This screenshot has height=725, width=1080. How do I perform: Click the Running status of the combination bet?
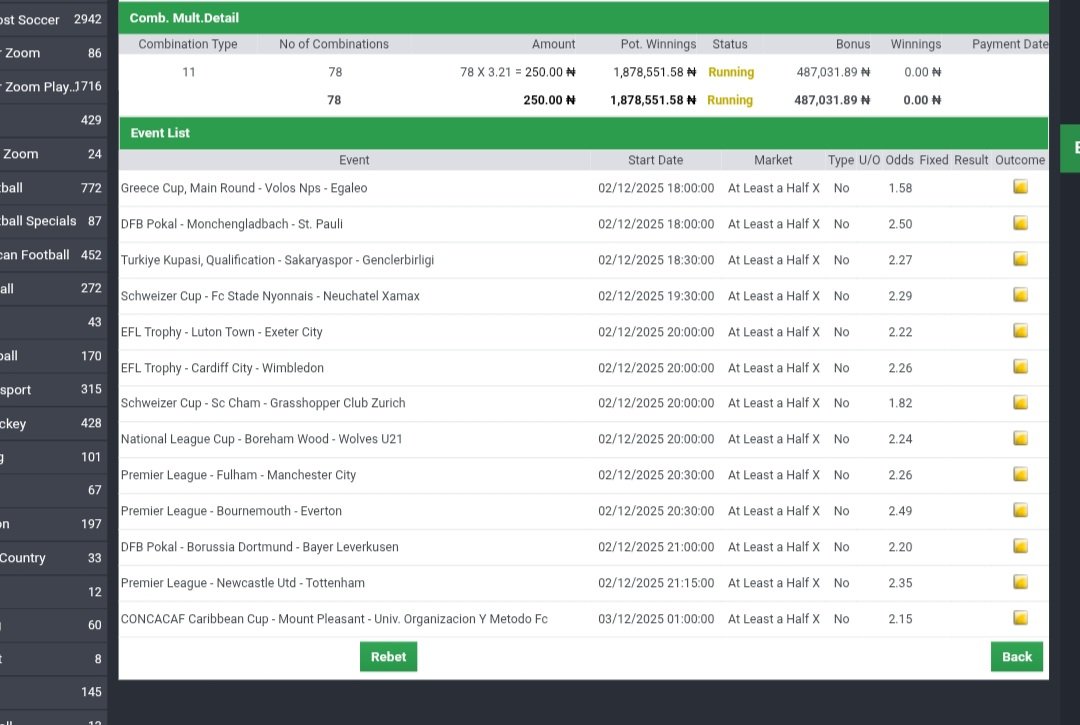(731, 72)
